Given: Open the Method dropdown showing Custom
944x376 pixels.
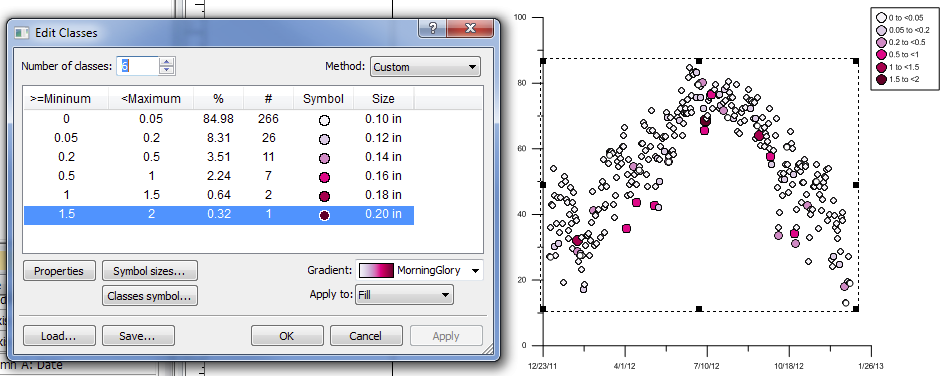Looking at the screenshot, I should 425,67.
